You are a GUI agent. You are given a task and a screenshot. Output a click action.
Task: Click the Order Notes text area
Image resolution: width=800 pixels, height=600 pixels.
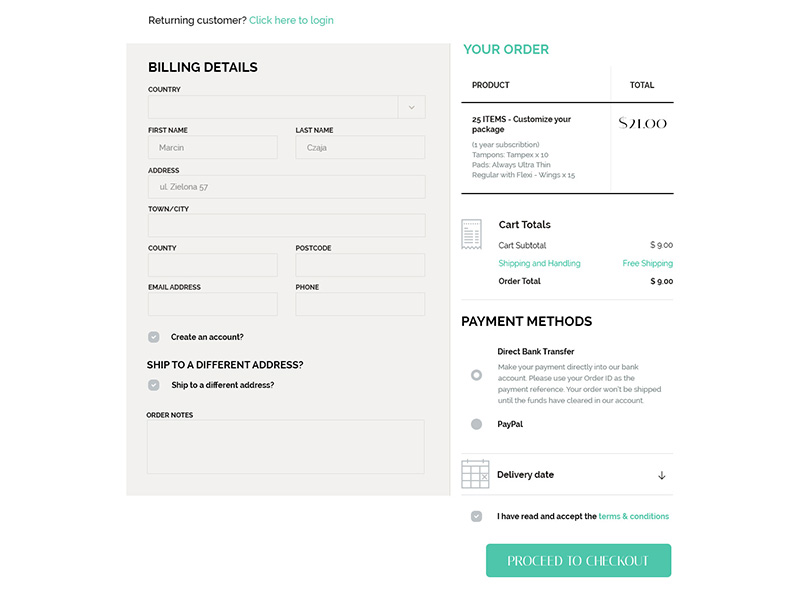click(x=286, y=447)
